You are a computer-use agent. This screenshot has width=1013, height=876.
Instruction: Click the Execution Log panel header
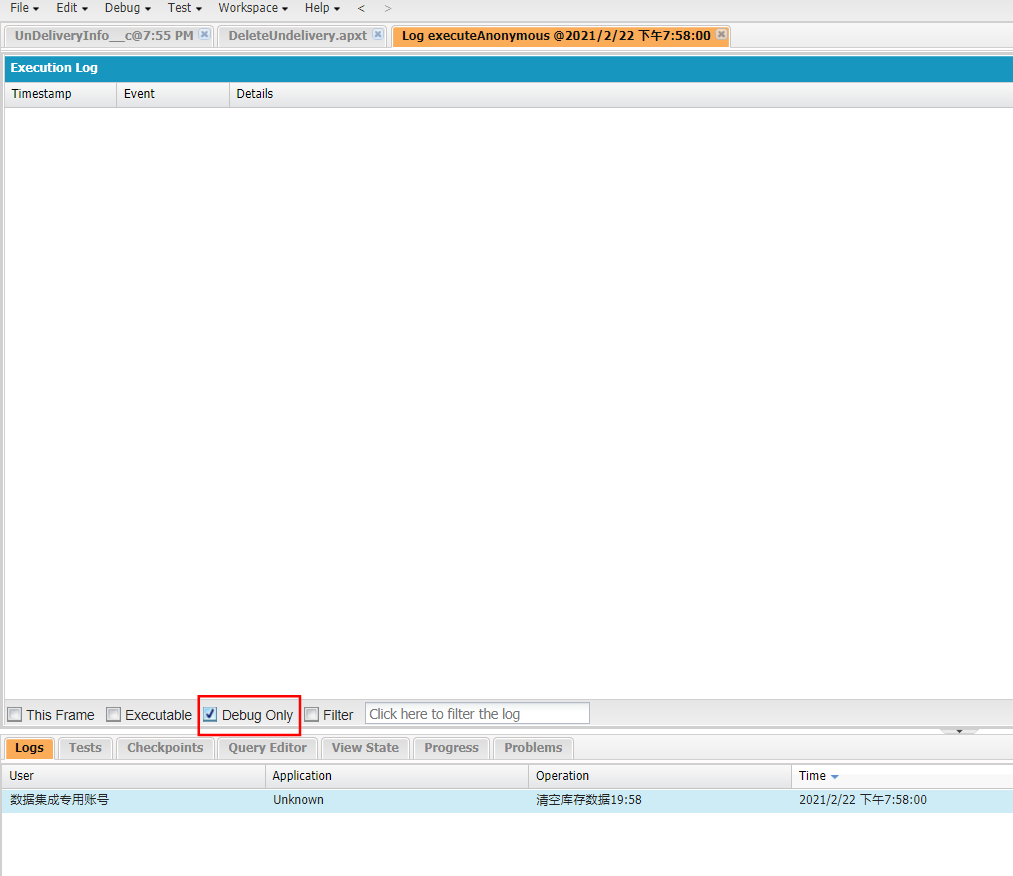click(508, 68)
